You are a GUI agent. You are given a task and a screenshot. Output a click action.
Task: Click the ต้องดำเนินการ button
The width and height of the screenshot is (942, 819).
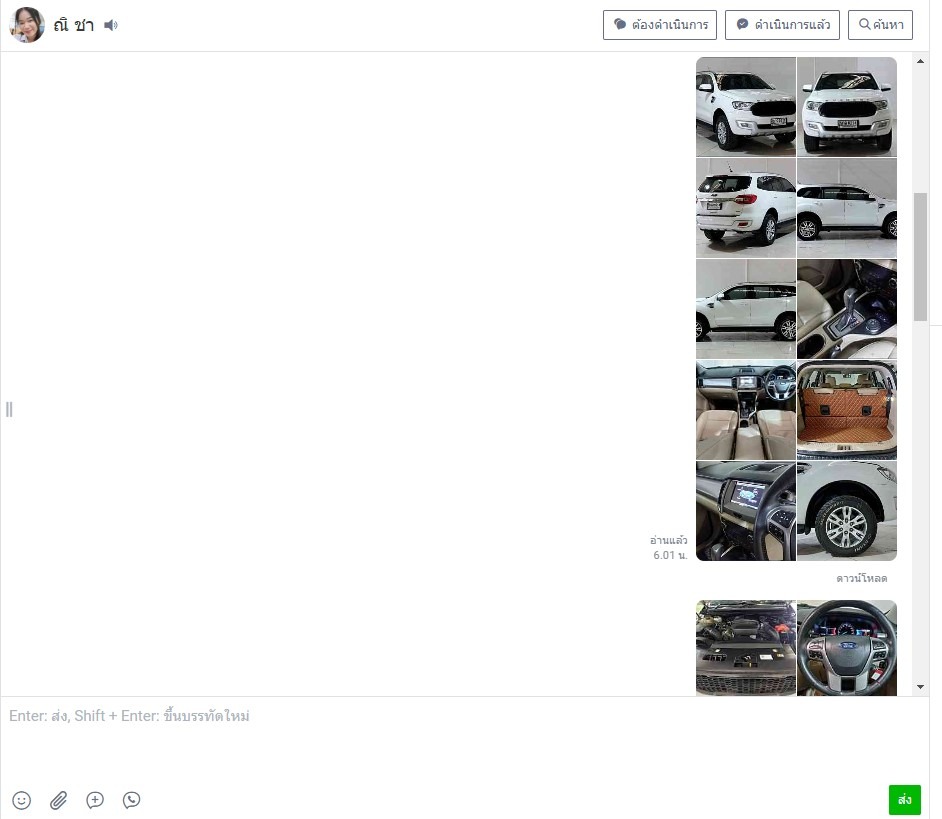[660, 25]
